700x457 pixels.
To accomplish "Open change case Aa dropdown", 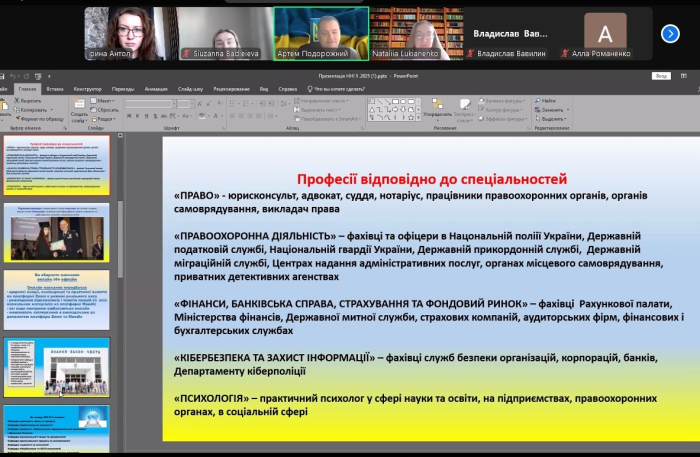I will click(x=187, y=116).
